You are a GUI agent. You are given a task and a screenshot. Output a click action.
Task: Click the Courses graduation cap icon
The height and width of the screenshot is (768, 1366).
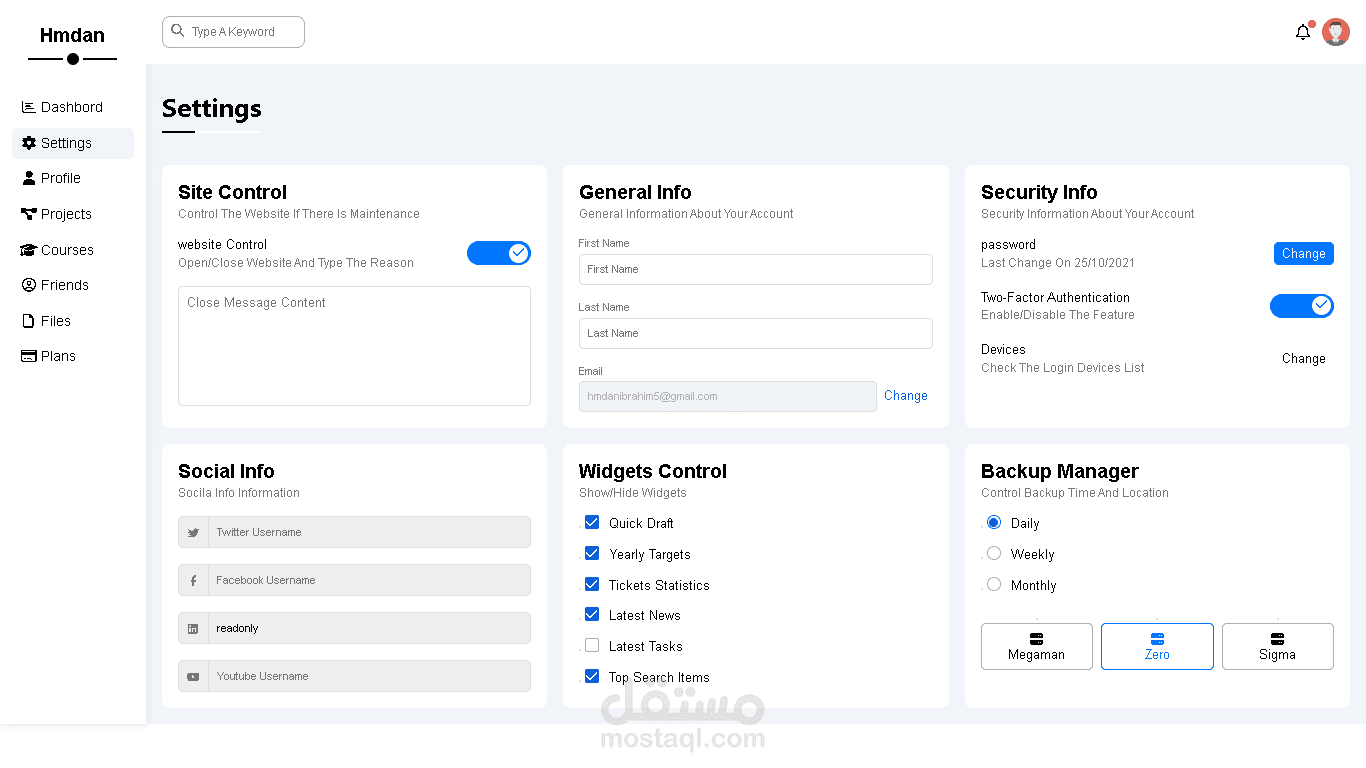point(29,250)
